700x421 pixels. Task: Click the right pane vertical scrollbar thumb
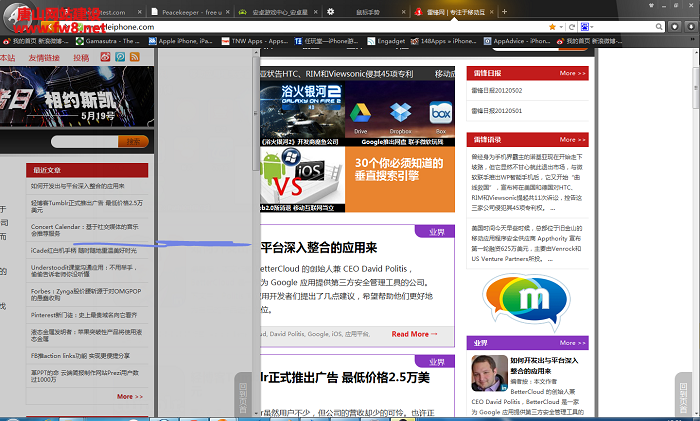click(x=696, y=88)
